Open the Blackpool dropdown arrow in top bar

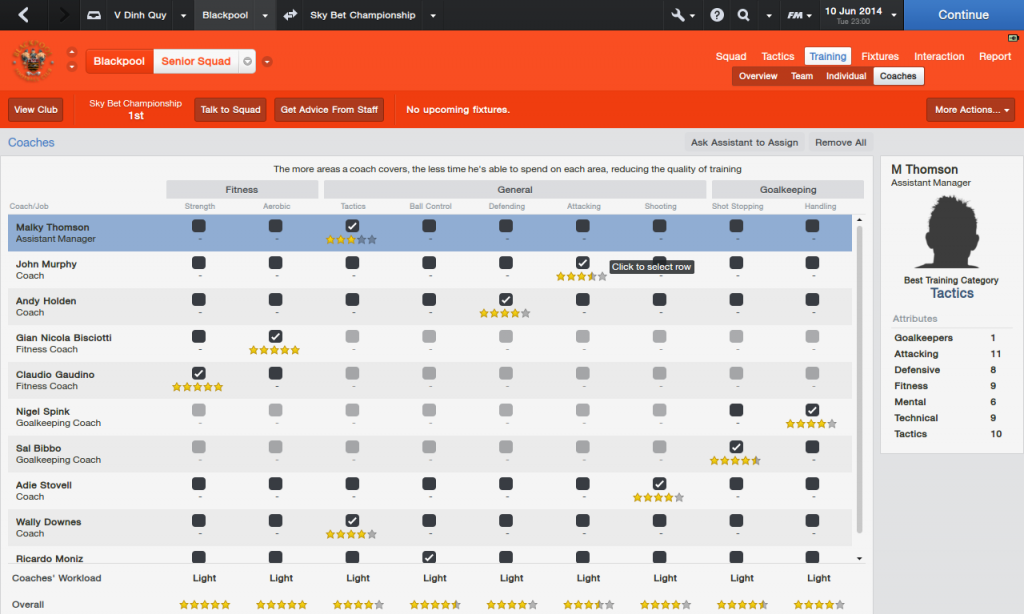point(264,15)
